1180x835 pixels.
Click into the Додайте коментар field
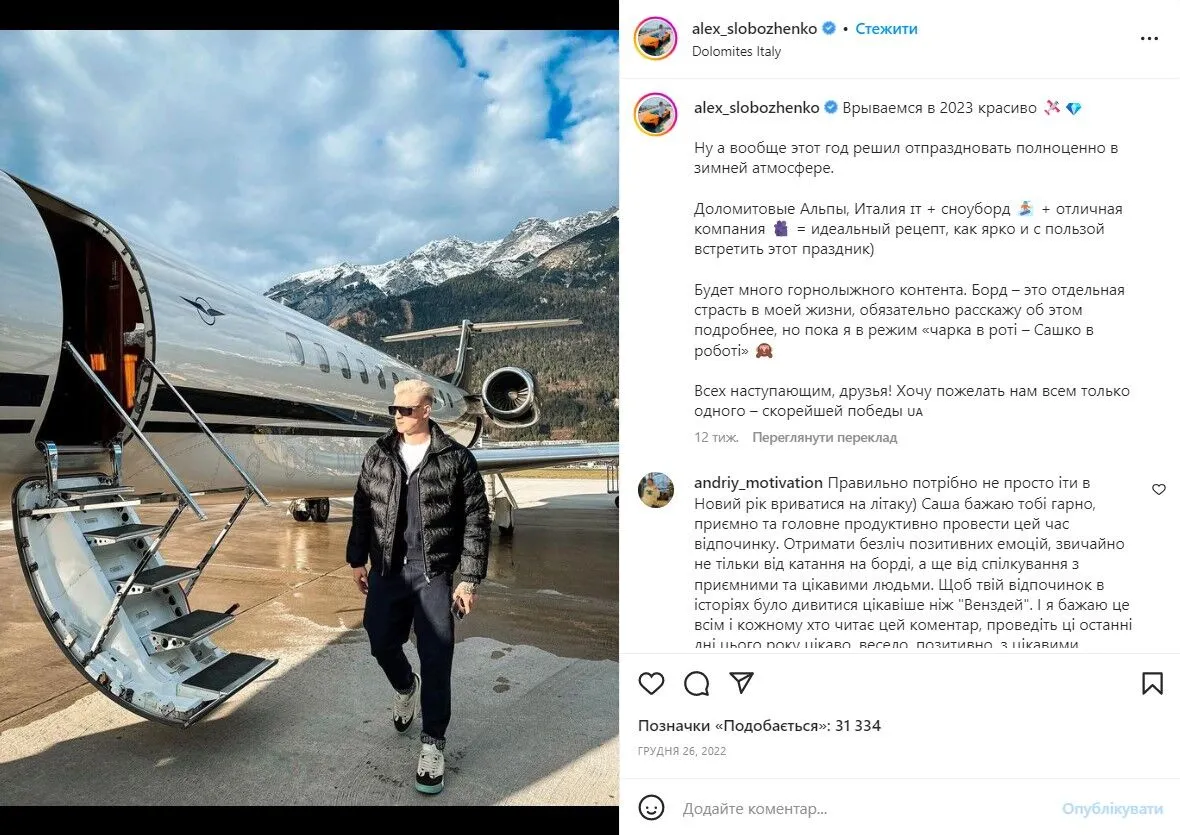point(860,808)
